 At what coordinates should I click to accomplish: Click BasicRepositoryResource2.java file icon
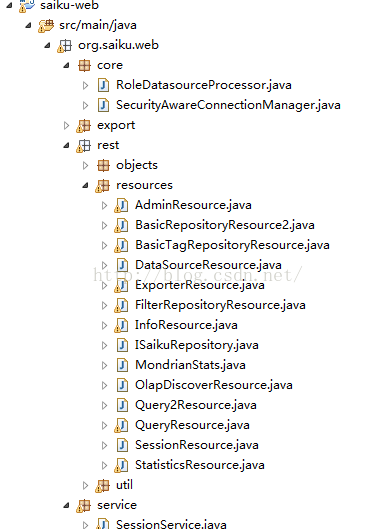point(121,225)
